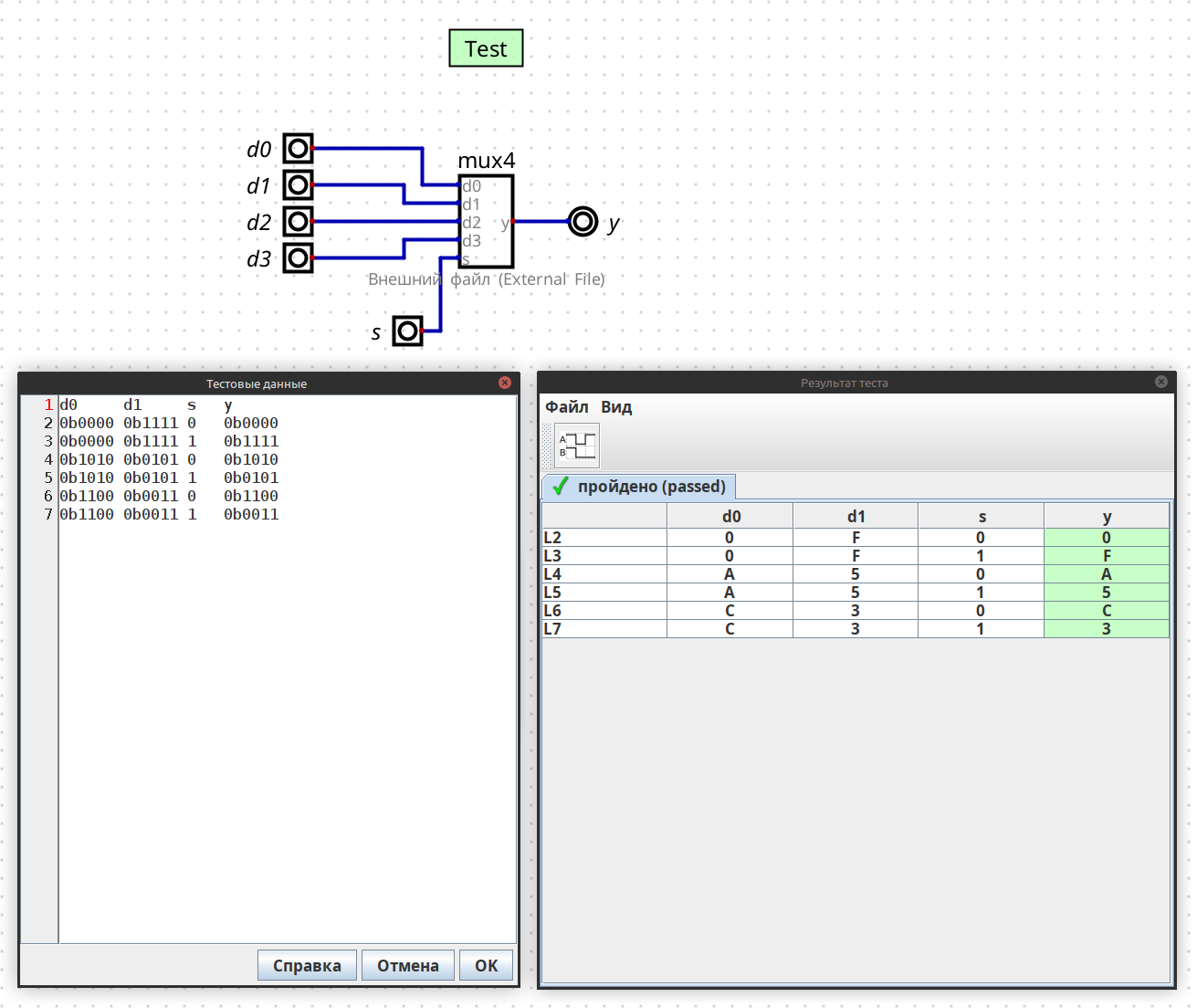Click the s column header in results
The image size is (1197, 1008).
[982, 516]
